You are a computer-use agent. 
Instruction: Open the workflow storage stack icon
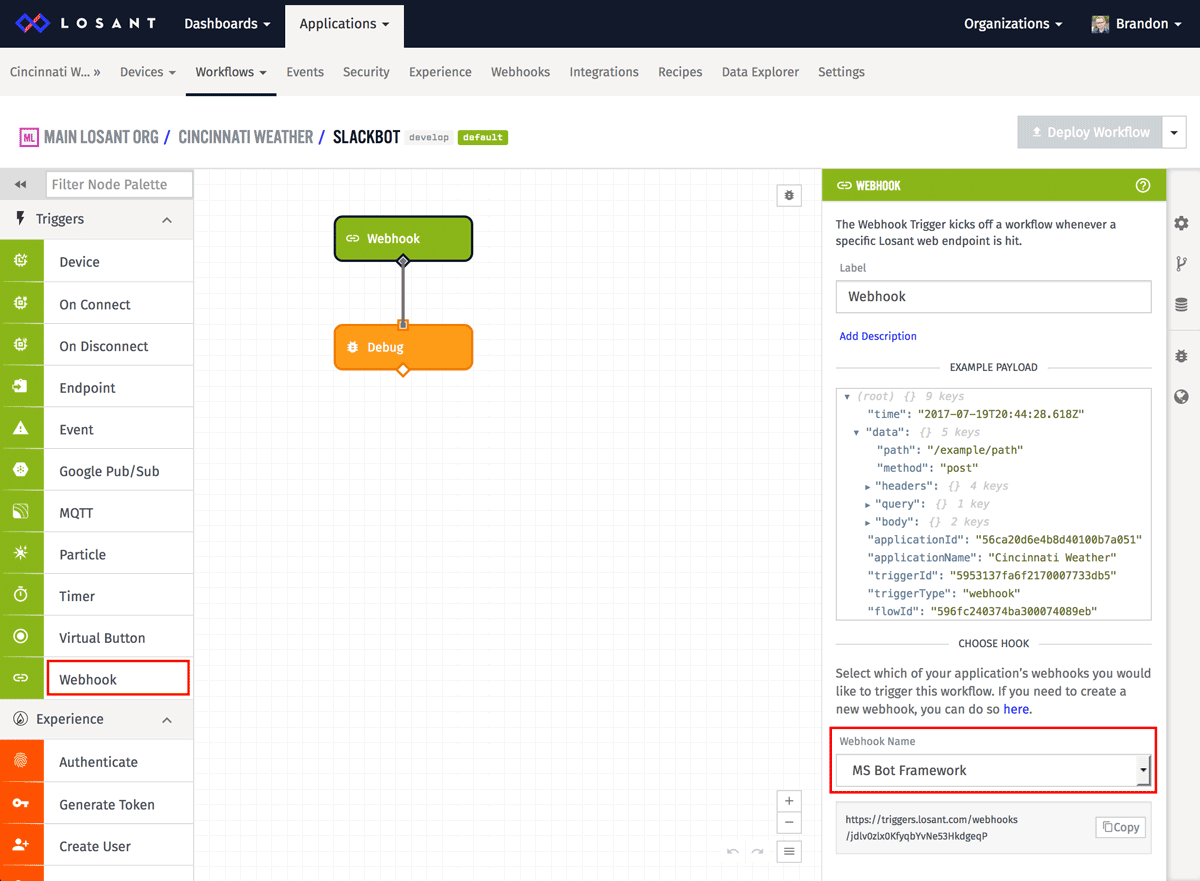[1181, 305]
